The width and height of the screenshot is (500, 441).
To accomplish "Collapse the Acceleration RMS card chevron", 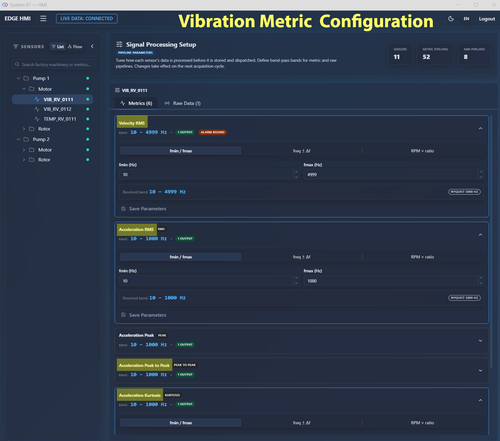I will 480,235.
